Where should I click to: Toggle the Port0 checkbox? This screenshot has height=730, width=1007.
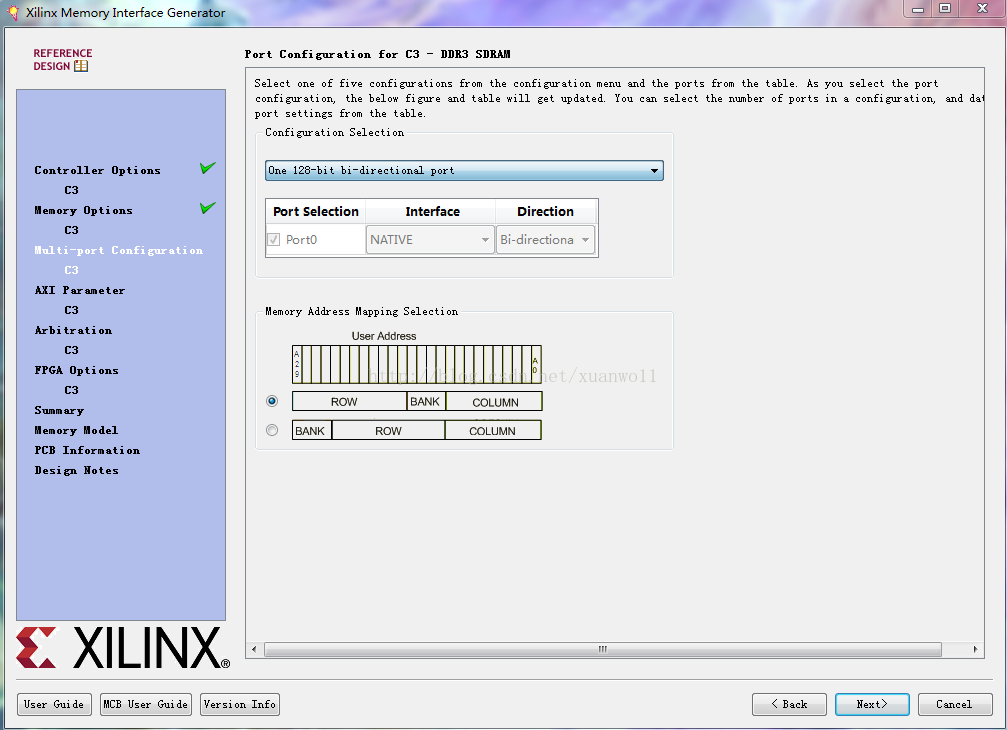pos(274,239)
